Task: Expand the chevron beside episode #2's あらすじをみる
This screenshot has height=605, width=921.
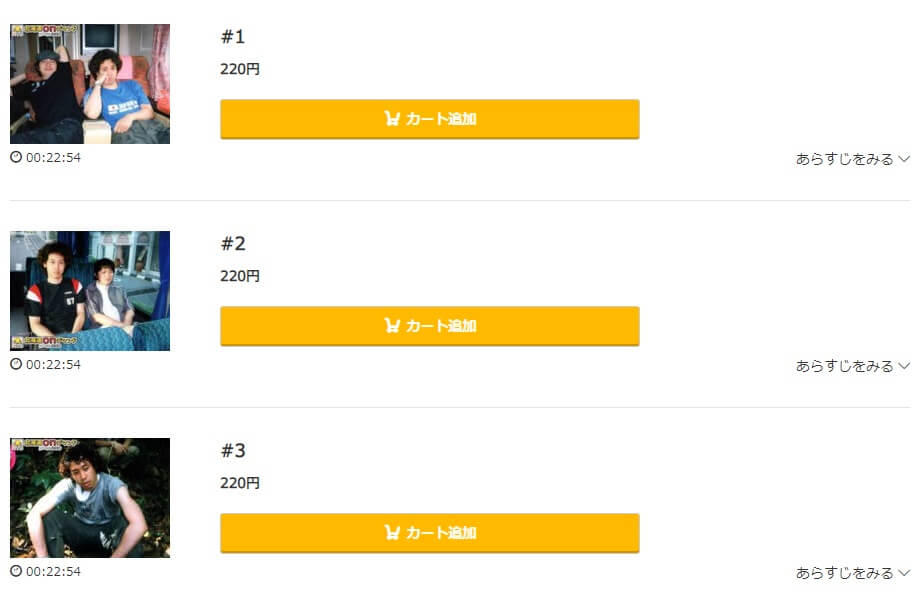Action: (905, 366)
